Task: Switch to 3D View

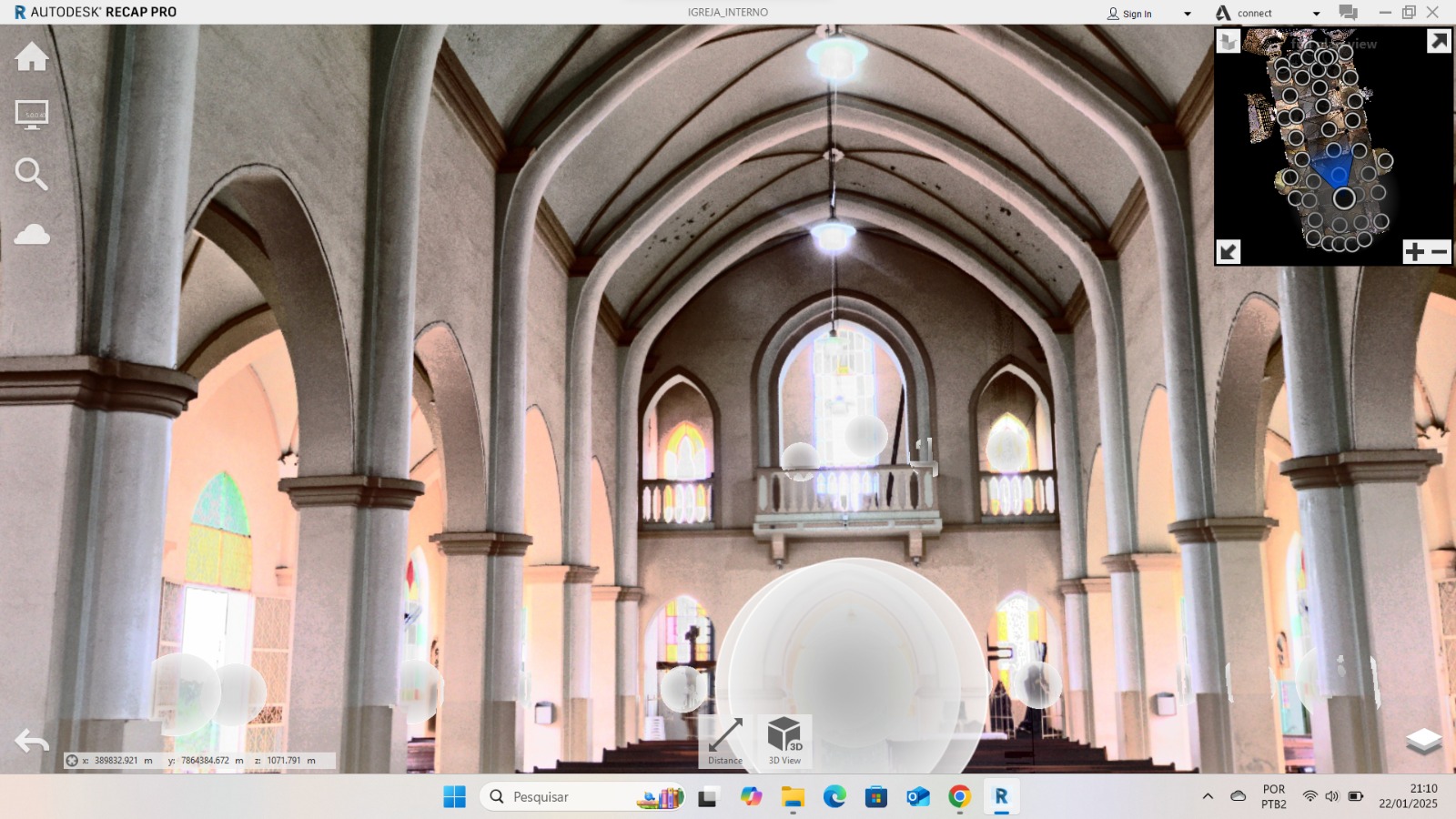Action: (784, 741)
